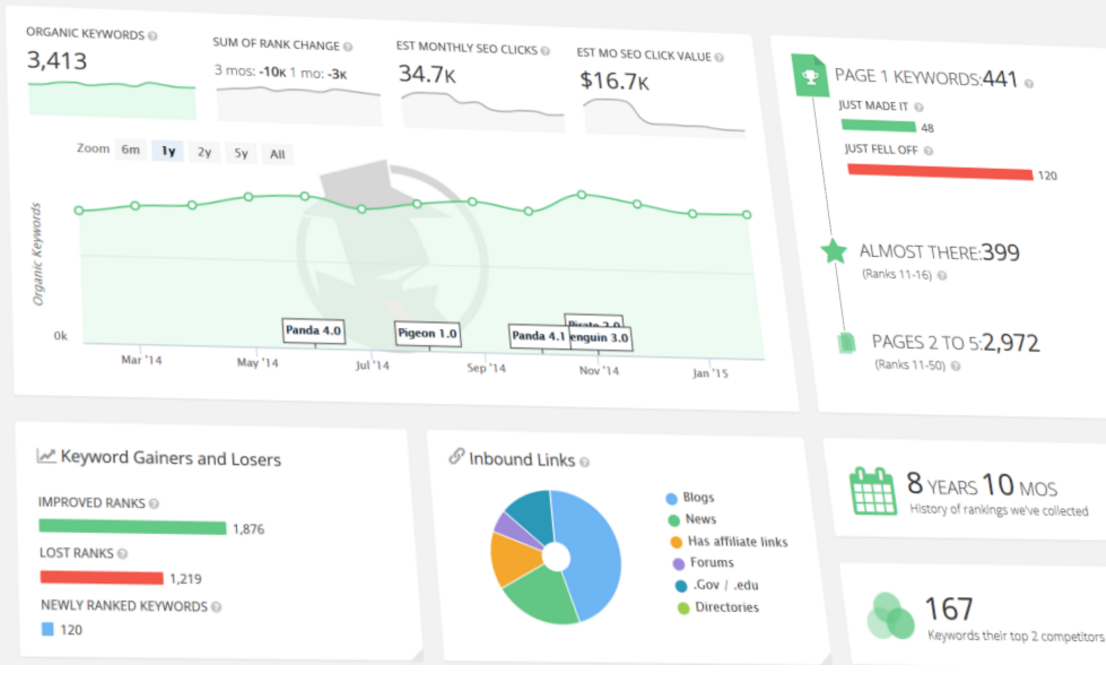
Task: Click the help icon next to Improved Ranks
Action: click(154, 504)
